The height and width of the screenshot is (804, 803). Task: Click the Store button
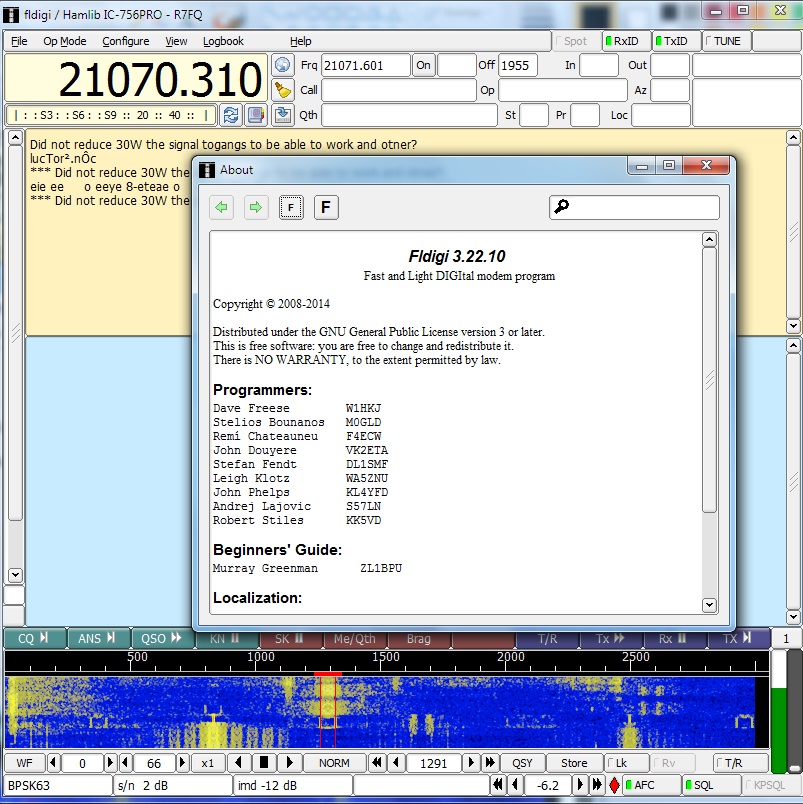(574, 763)
